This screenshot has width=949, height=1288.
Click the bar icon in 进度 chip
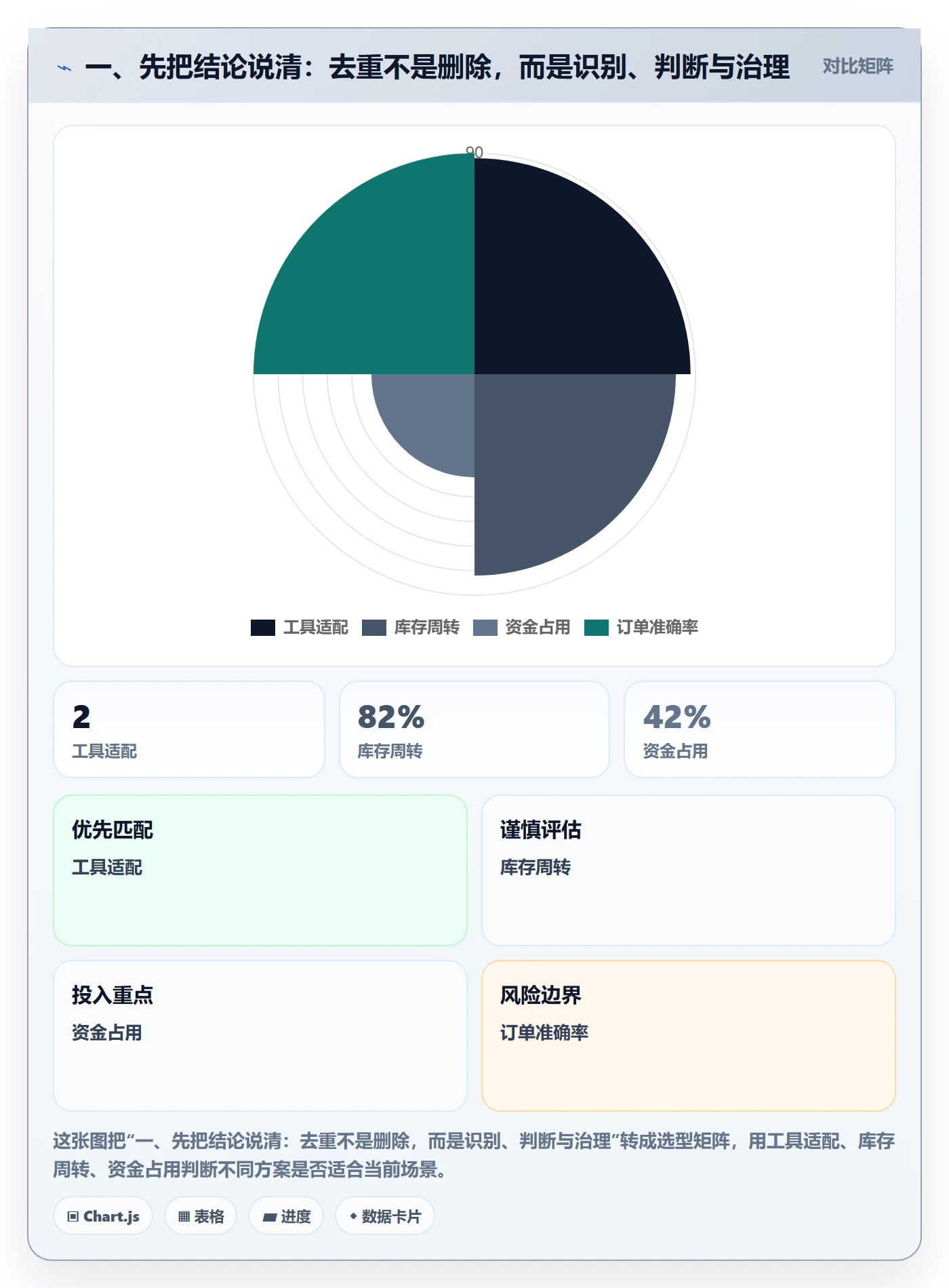[x=270, y=1217]
